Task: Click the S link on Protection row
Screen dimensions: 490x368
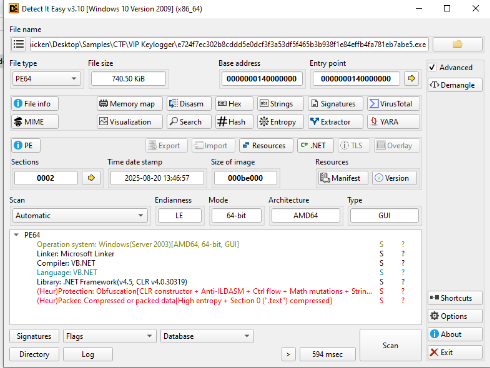Action: 381,291
